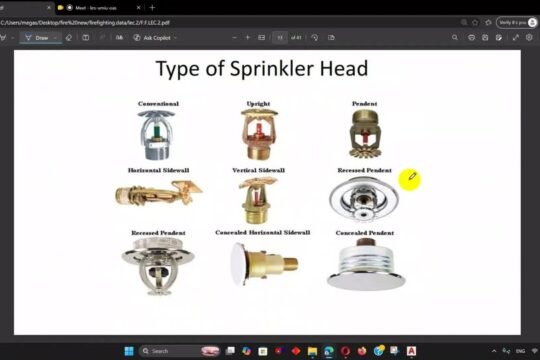Image resolution: width=540 pixels, height=360 pixels.
Task: Click the Rotate page icon
Action: coord(314,38)
